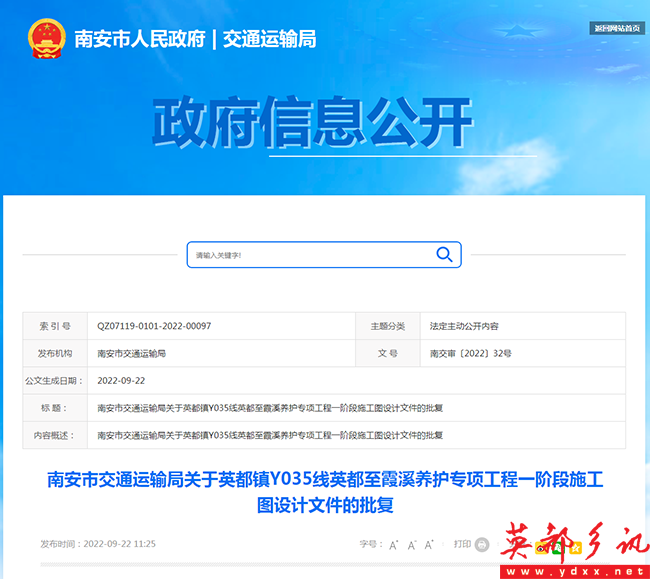650x579 pixels.
Task: Share via the Weibo eye icon
Action: (x=541, y=548)
